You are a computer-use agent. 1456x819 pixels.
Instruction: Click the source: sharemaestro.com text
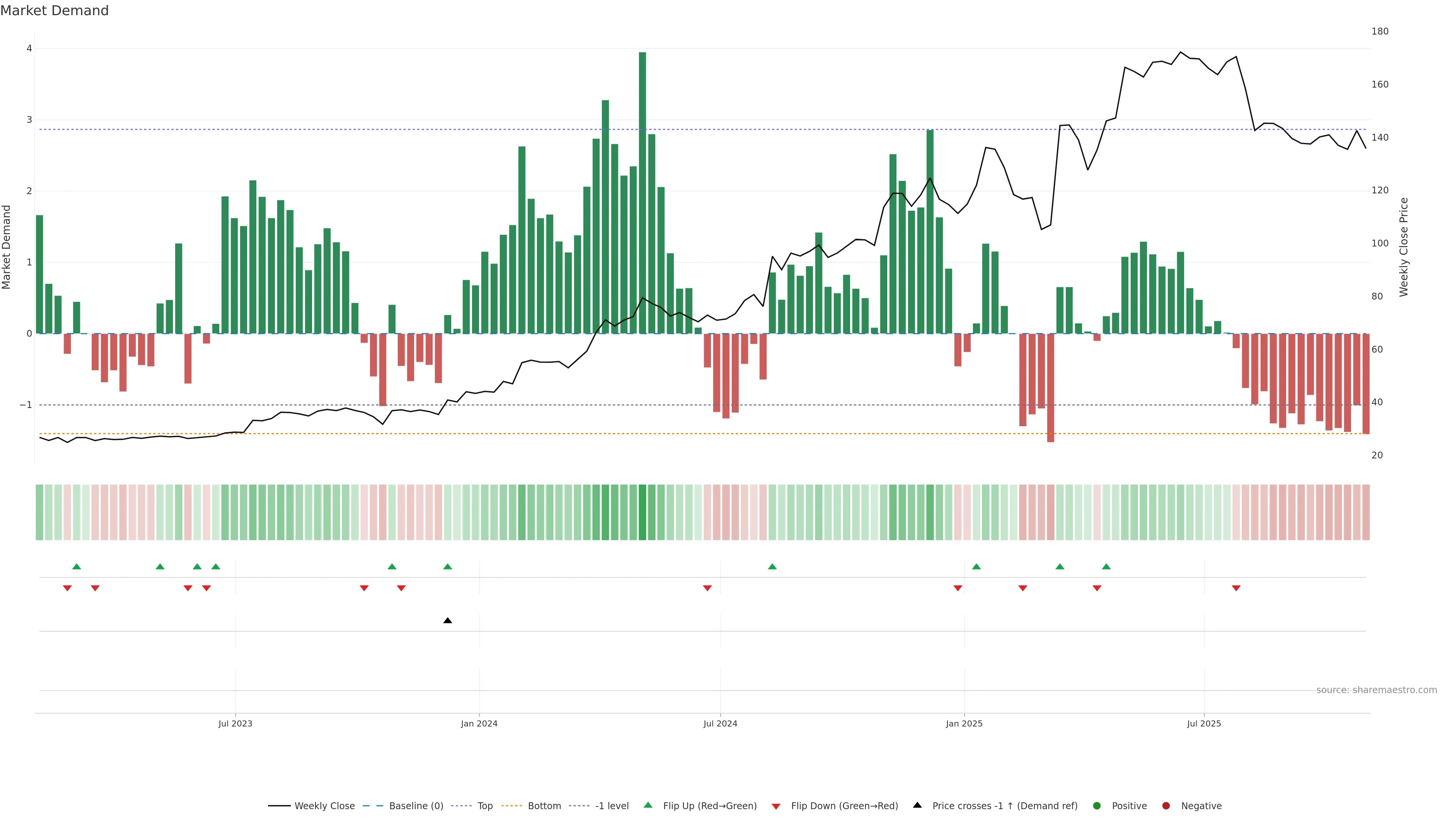pos(1376,690)
